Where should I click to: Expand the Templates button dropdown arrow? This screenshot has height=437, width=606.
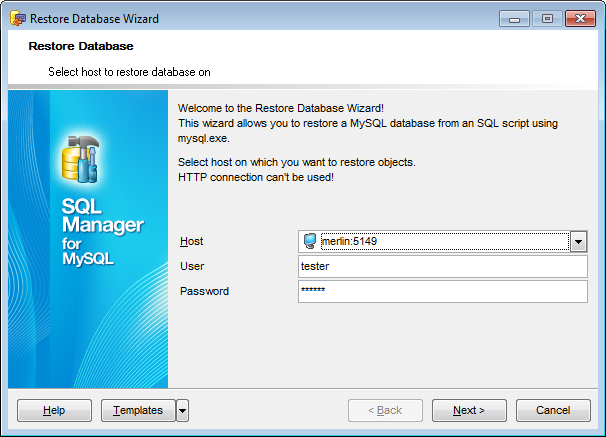(x=182, y=410)
